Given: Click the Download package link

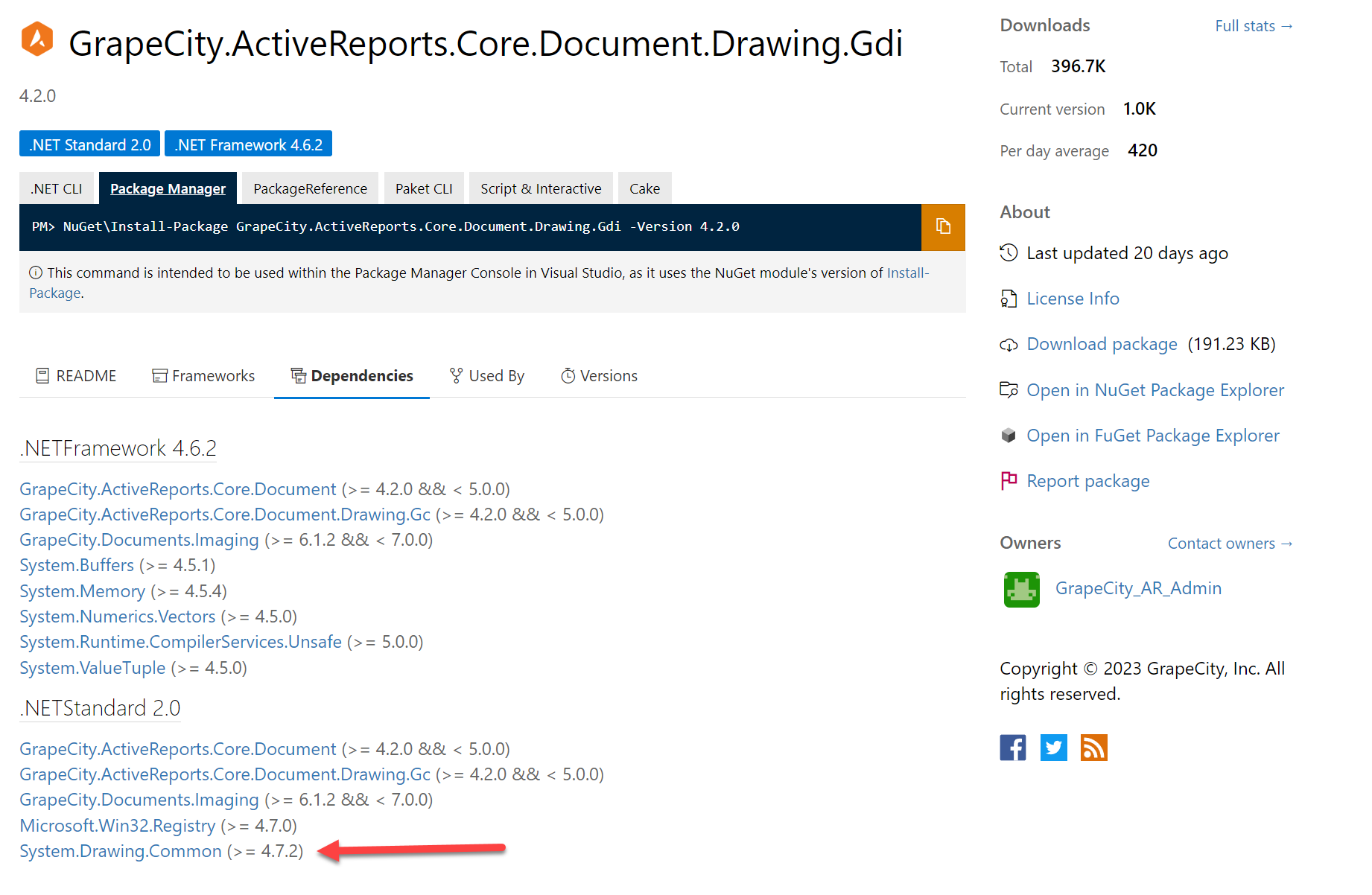Looking at the screenshot, I should pyautogui.click(x=1102, y=344).
